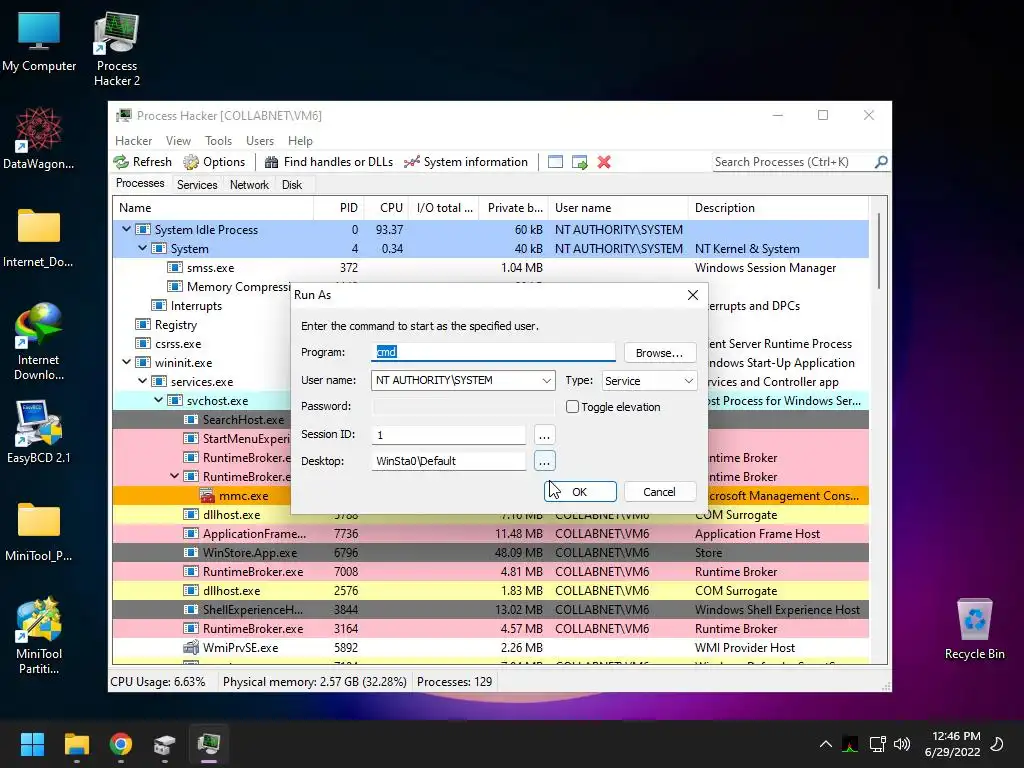Open File Explorer from taskbar
This screenshot has width=1024, height=768.
[x=76, y=744]
